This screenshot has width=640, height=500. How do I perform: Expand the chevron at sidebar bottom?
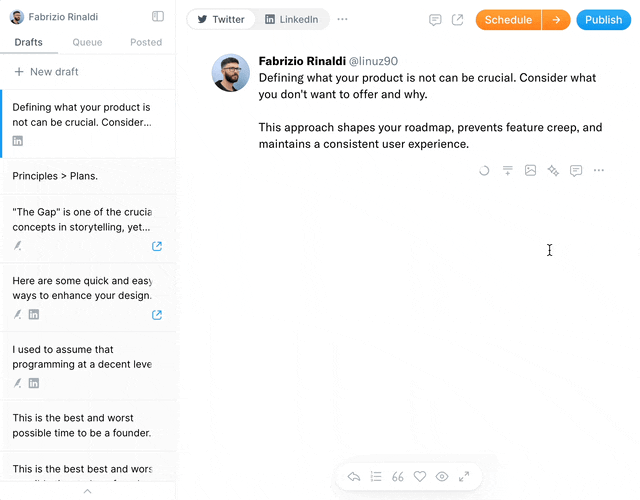(x=87, y=491)
